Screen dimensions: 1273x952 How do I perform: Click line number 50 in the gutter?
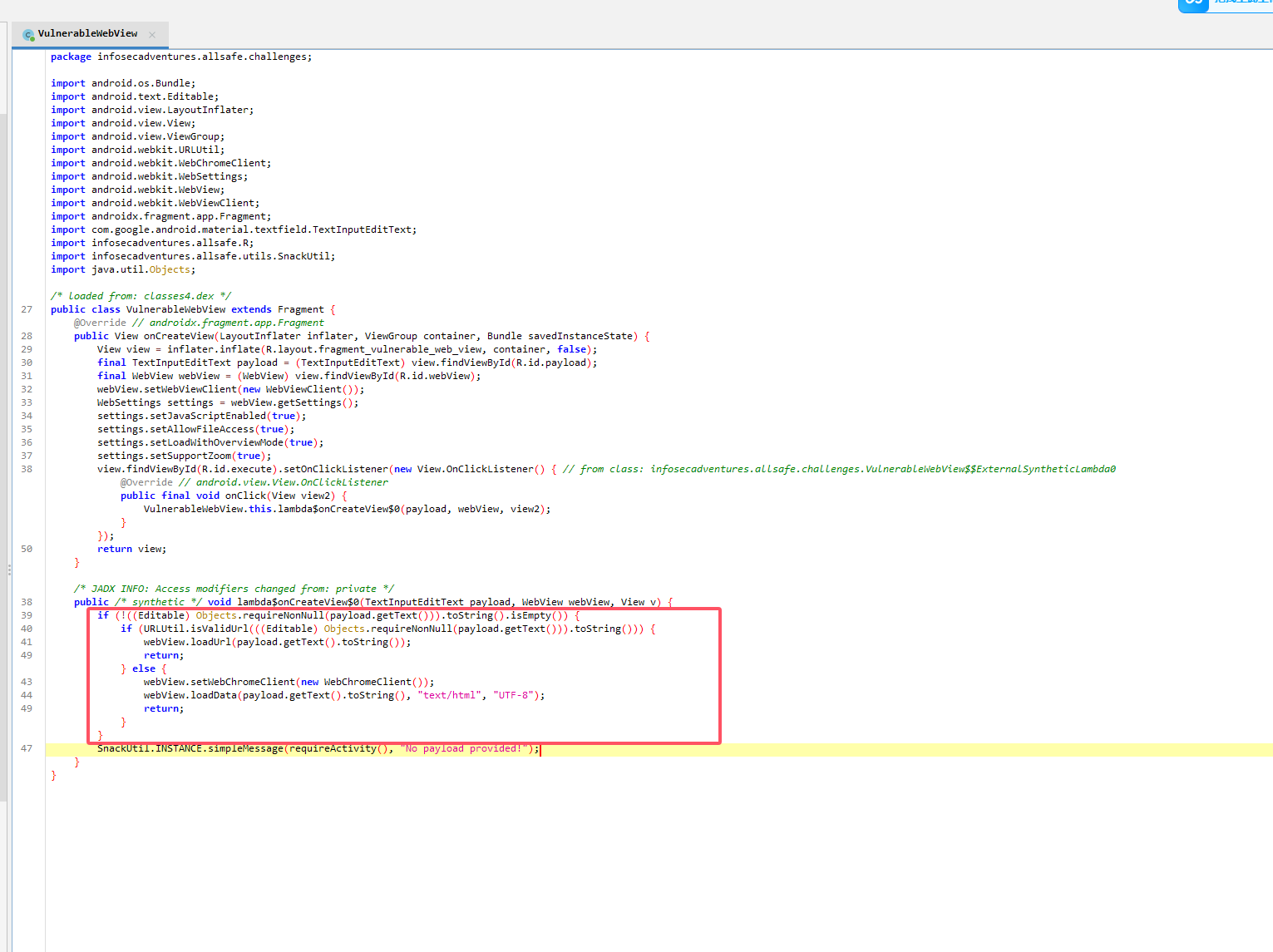tap(27, 549)
